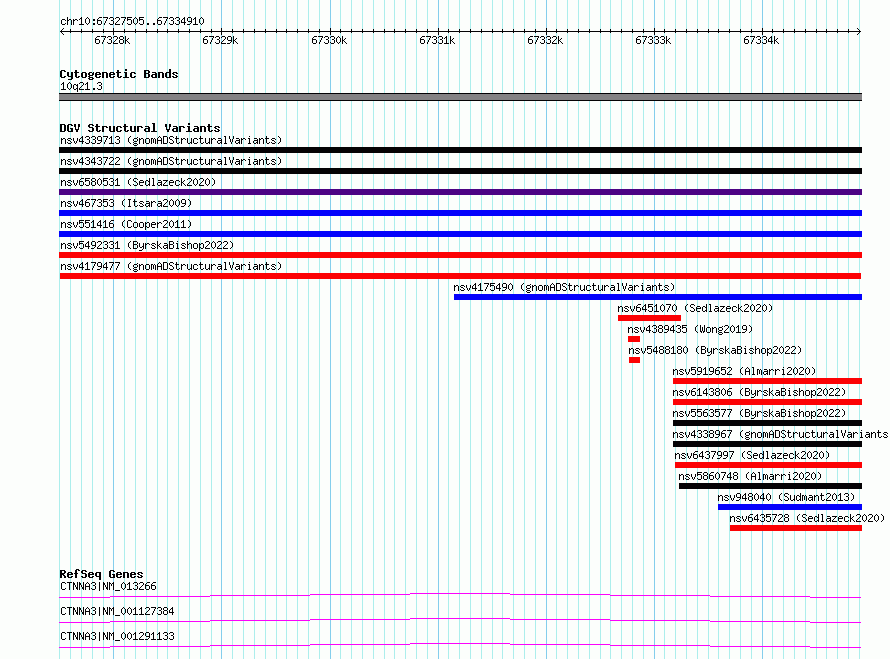Screen dimensions: 890x659
Task: Click the ruler's right arrowhead
Action: coord(859,32)
